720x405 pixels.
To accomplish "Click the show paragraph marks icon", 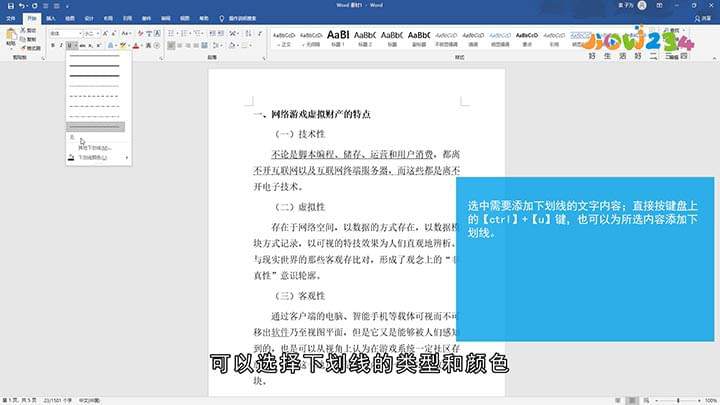I will pos(260,34).
